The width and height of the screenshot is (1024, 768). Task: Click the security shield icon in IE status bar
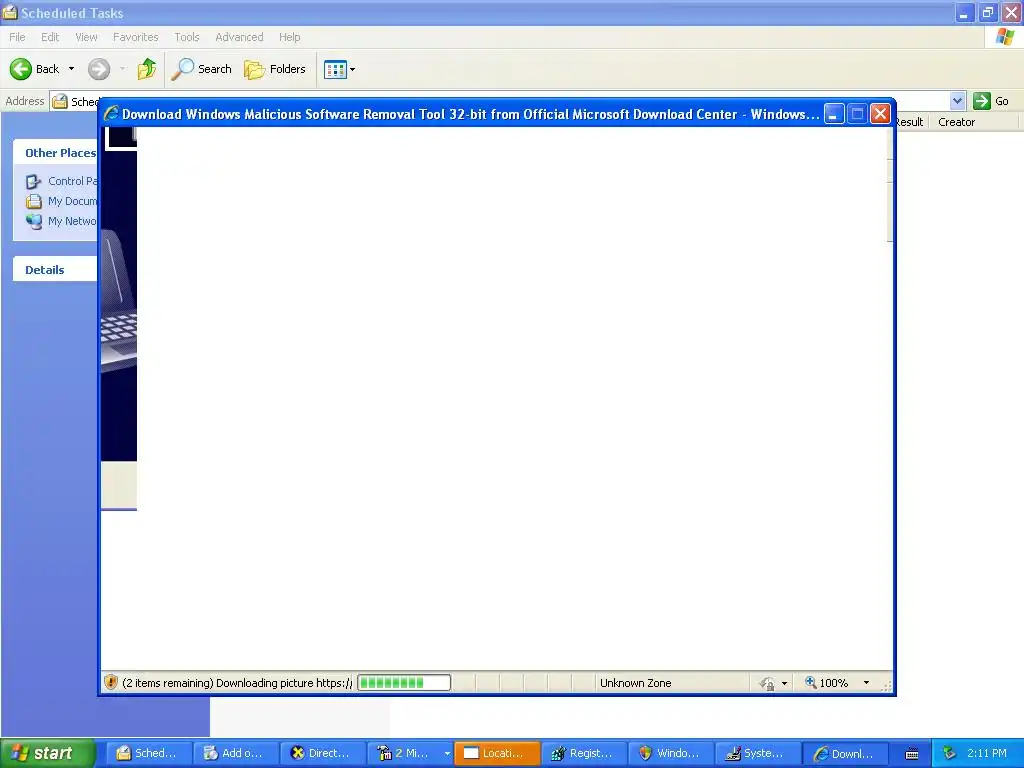tap(111, 682)
